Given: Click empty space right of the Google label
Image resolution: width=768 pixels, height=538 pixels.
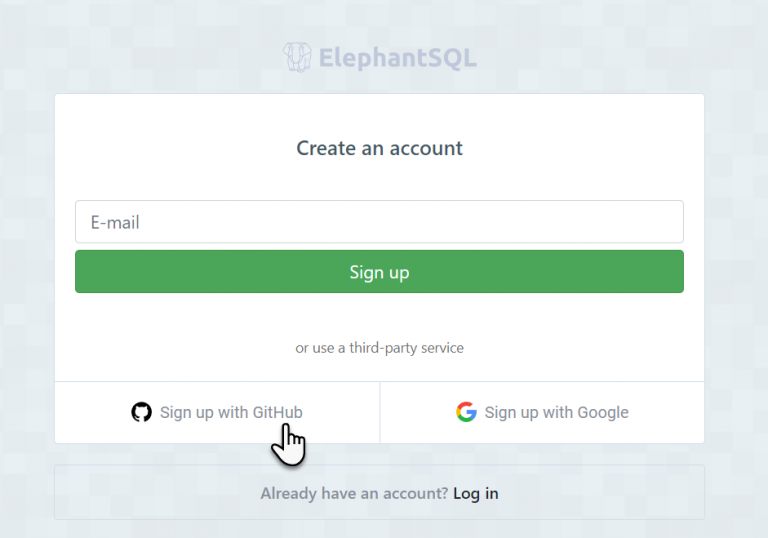Looking at the screenshot, I should tap(670, 412).
